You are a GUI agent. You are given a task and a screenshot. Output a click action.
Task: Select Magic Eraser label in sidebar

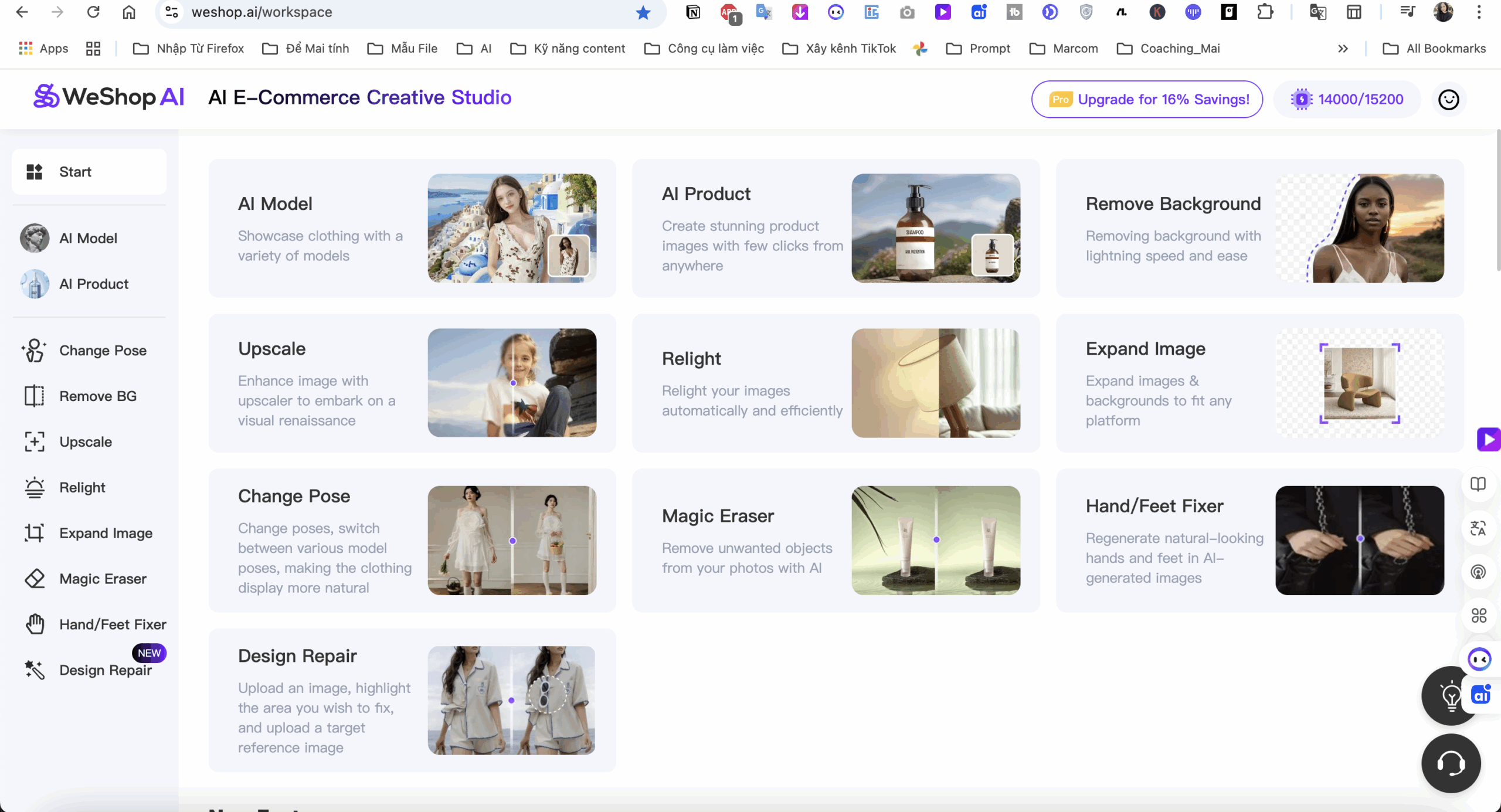point(103,579)
